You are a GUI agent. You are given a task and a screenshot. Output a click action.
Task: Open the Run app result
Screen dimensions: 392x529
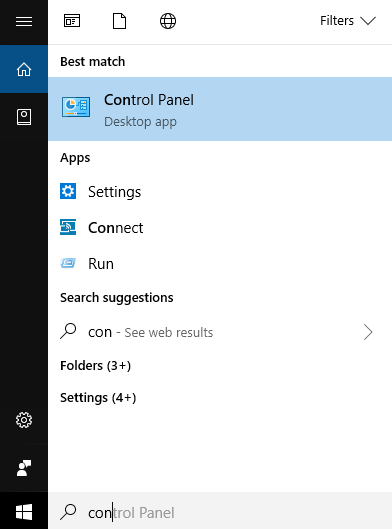pyautogui.click(x=220, y=263)
